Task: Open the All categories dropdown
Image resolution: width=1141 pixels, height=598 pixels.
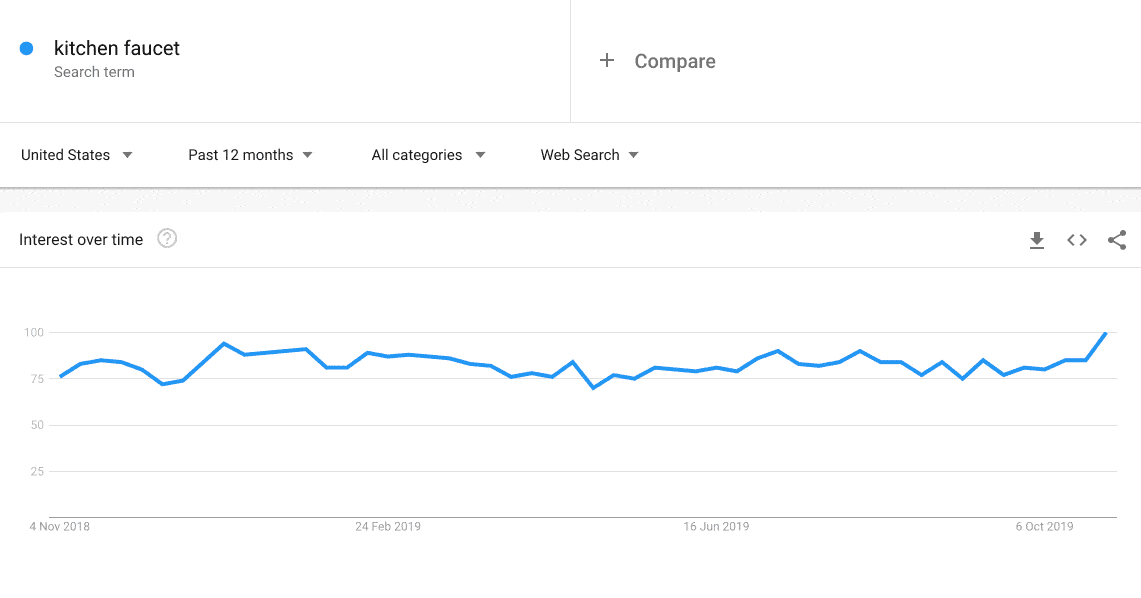Action: pos(428,155)
